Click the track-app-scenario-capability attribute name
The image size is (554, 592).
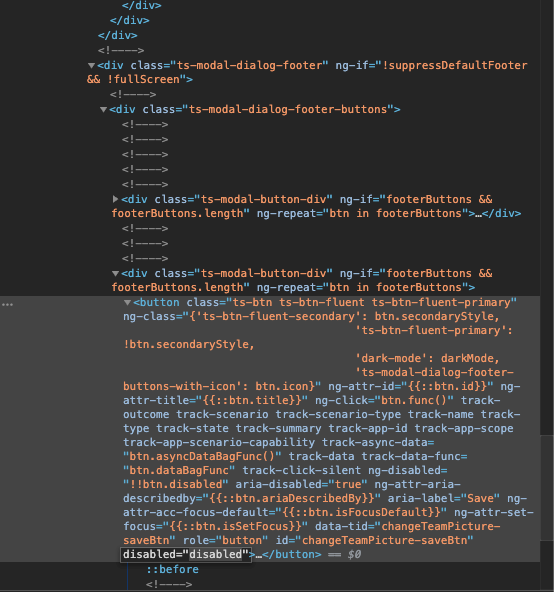pos(219,442)
